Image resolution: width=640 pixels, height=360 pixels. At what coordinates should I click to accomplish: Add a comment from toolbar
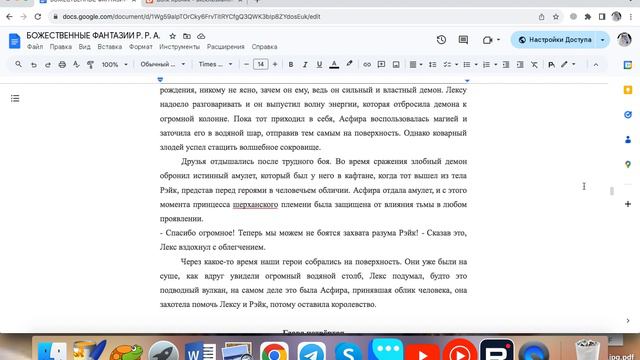pyautogui.click(x=381, y=64)
